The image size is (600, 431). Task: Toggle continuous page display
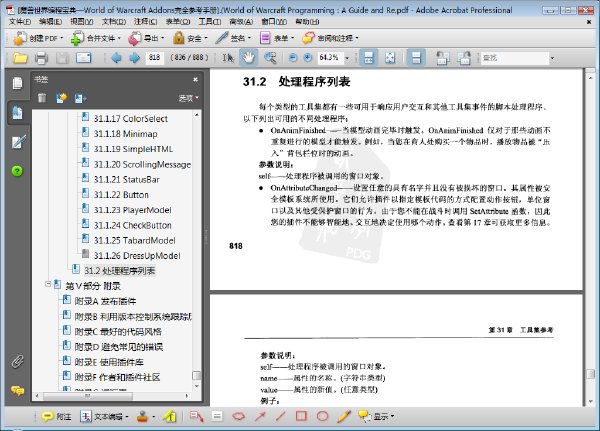(416, 58)
